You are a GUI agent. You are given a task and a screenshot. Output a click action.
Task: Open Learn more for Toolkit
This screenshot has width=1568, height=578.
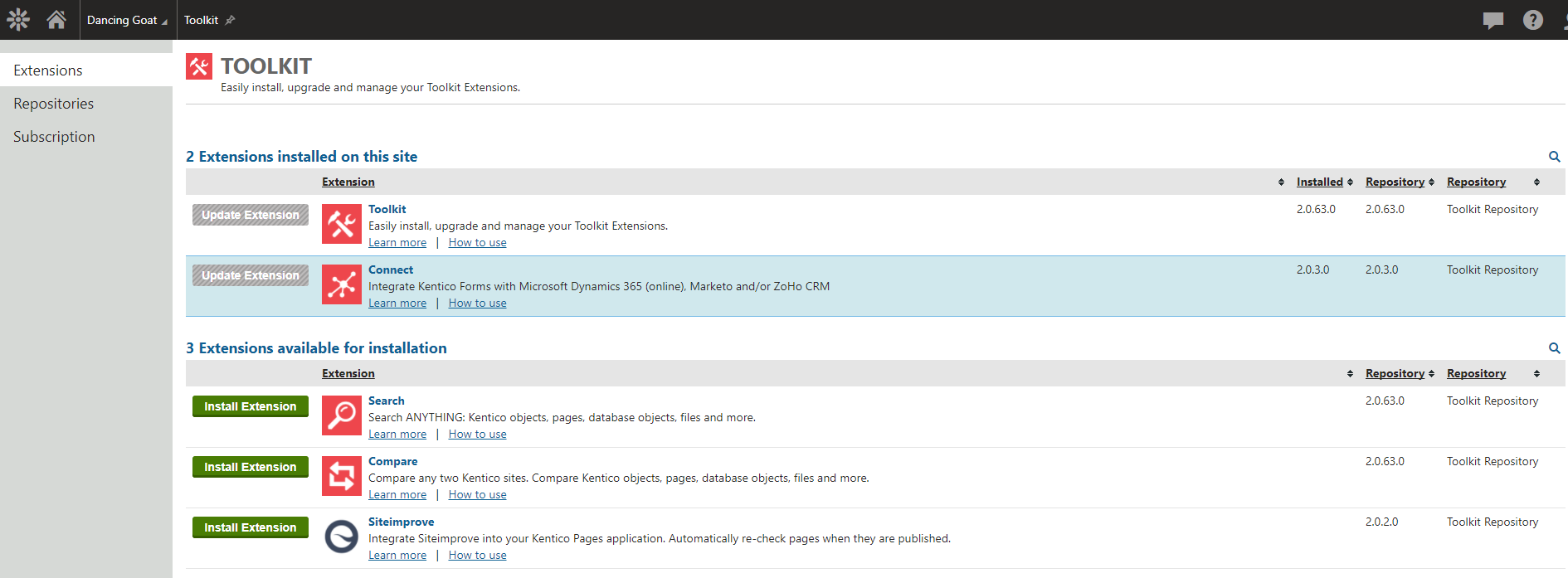tap(397, 243)
